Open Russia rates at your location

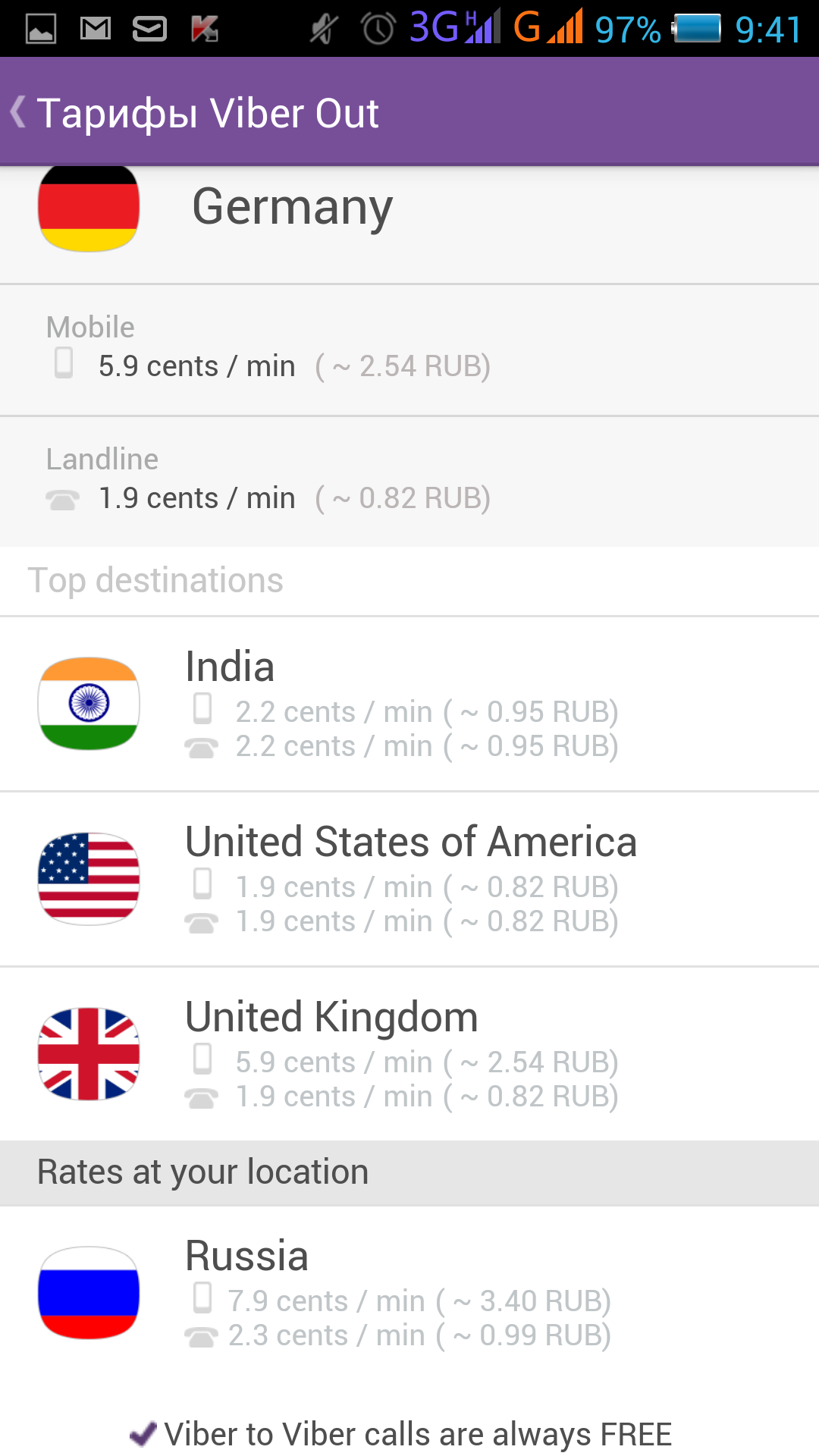pos(409,1293)
